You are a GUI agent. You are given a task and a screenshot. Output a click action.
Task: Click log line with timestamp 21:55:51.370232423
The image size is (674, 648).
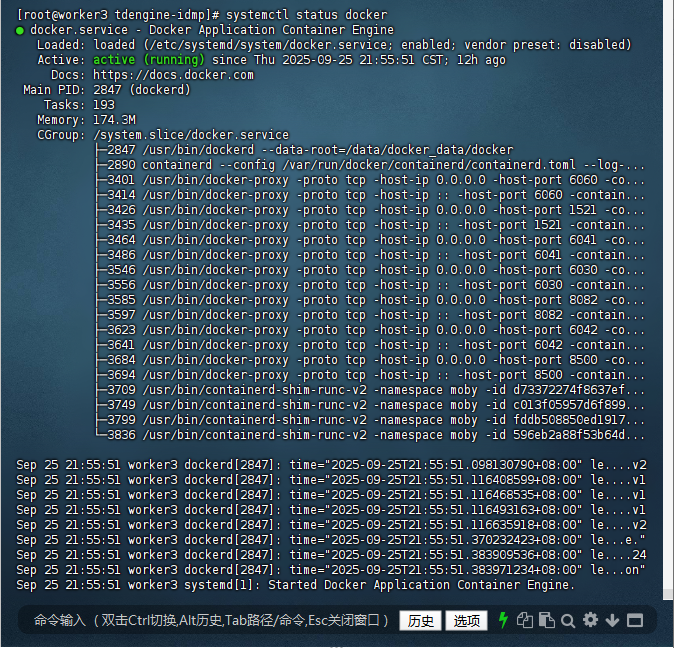click(331, 540)
